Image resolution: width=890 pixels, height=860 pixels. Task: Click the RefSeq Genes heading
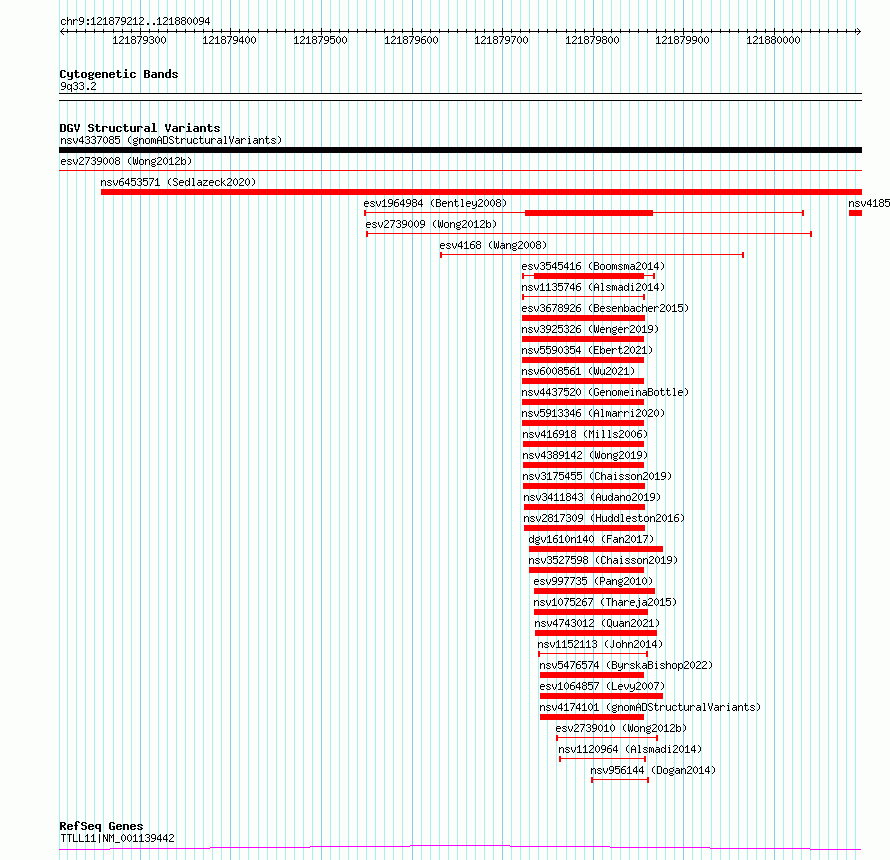(101, 827)
